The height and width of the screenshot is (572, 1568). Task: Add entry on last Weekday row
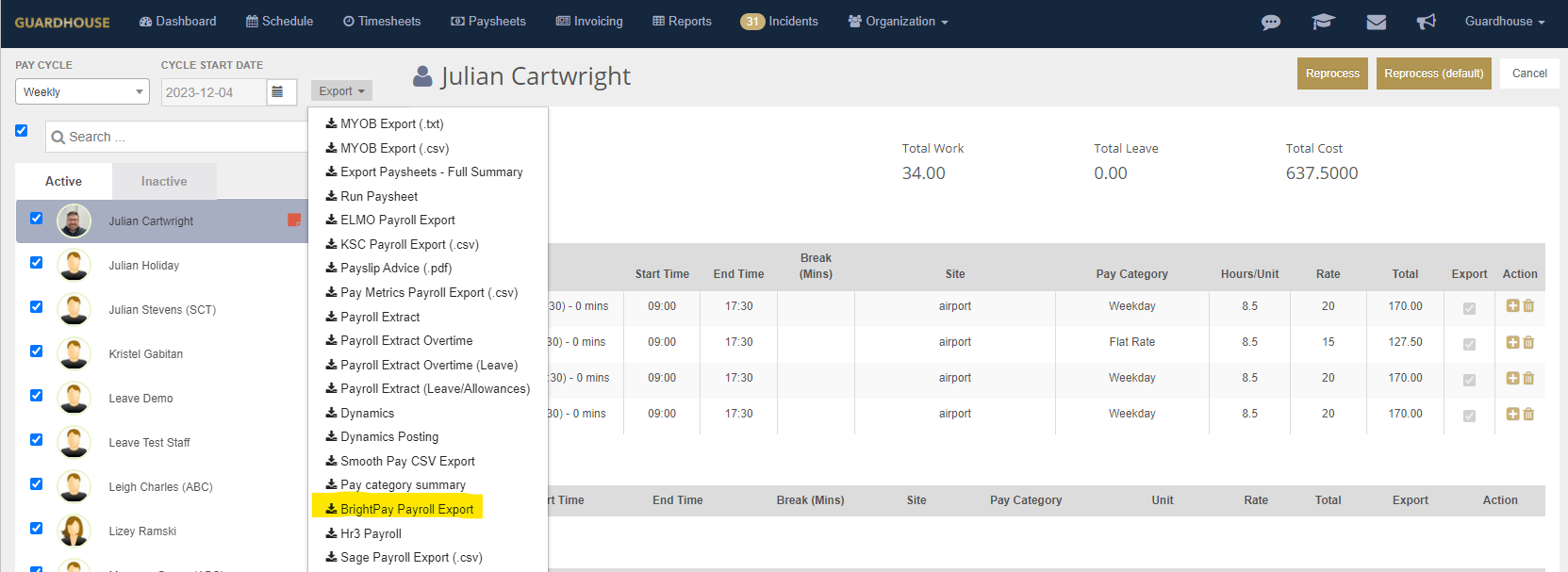point(1512,414)
